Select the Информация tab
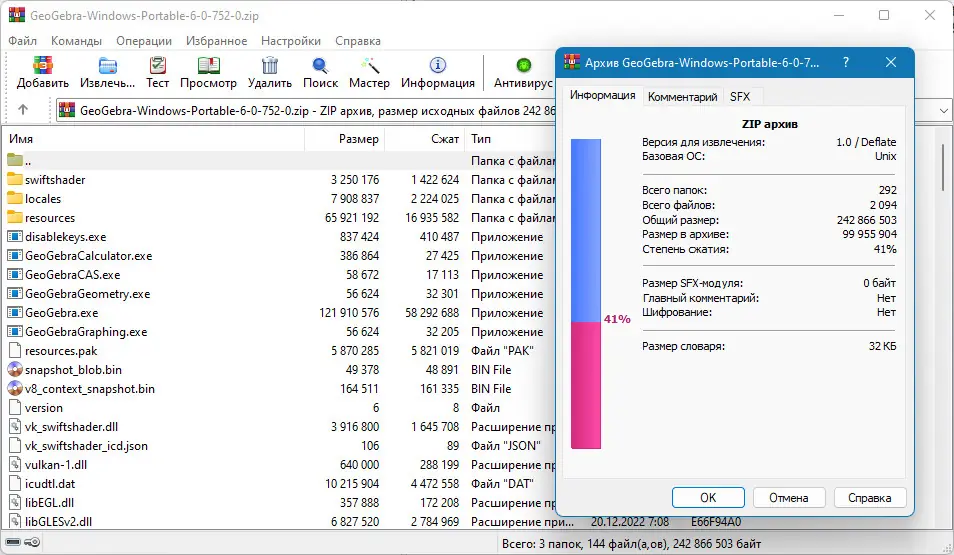Viewport: 954px width, 555px height. [x=602, y=95]
